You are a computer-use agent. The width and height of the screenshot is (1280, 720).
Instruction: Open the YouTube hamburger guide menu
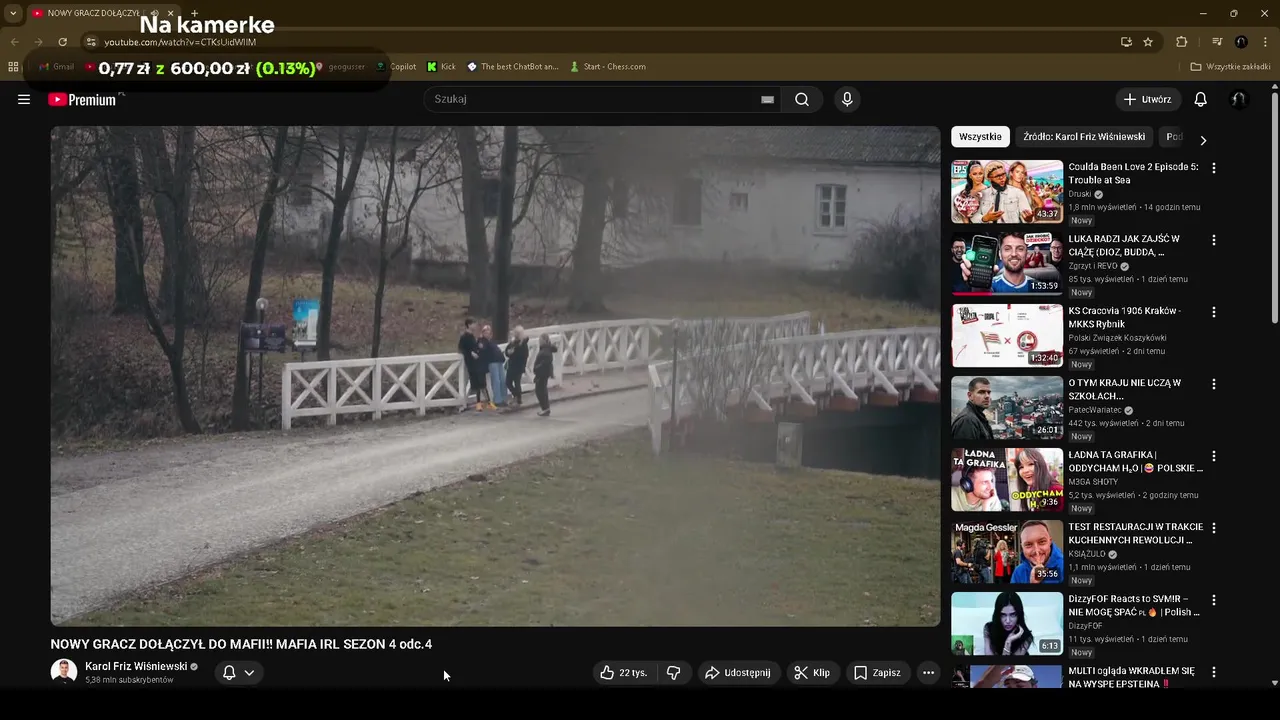pos(24,99)
